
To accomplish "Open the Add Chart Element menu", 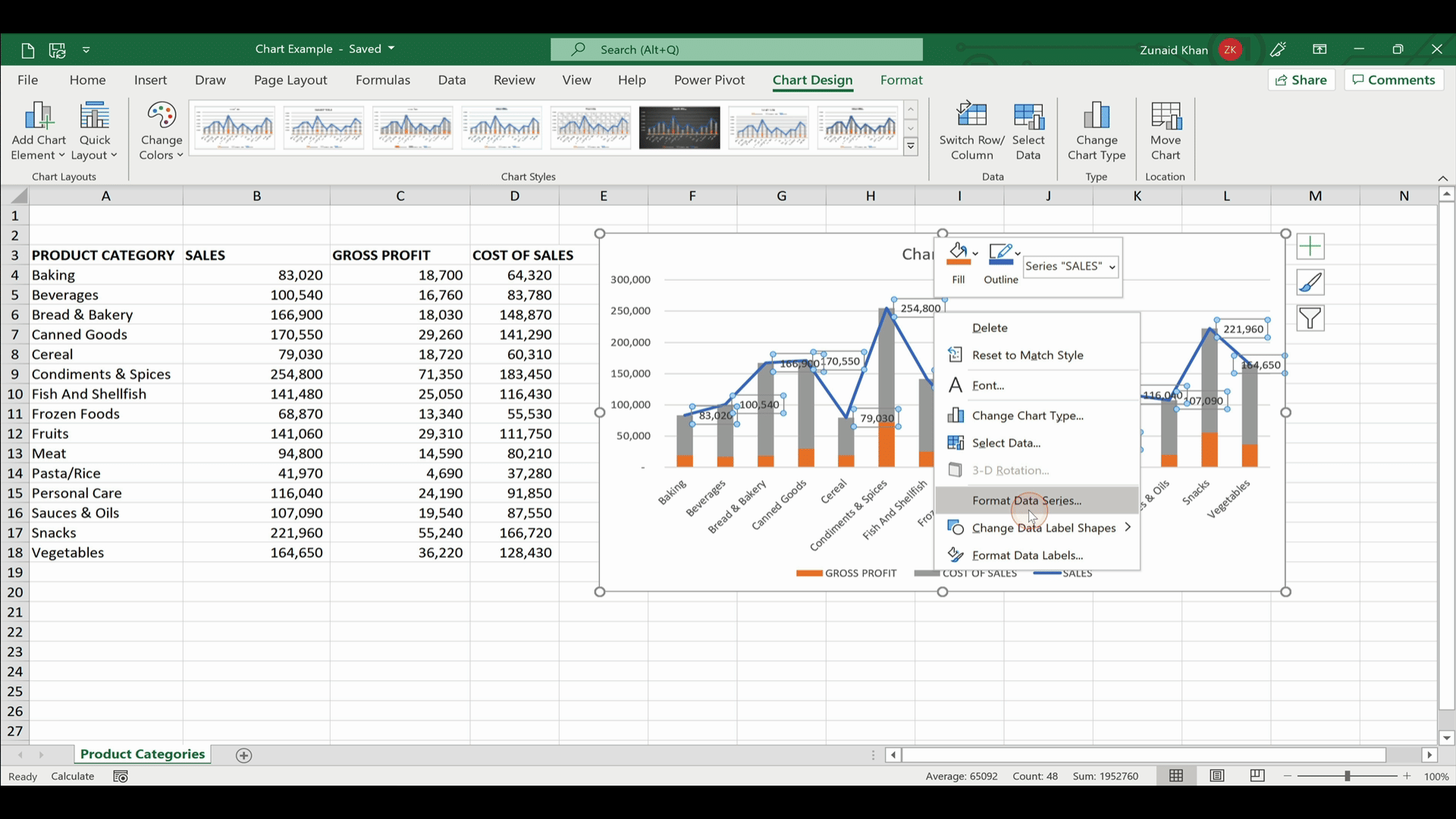I will click(x=39, y=131).
